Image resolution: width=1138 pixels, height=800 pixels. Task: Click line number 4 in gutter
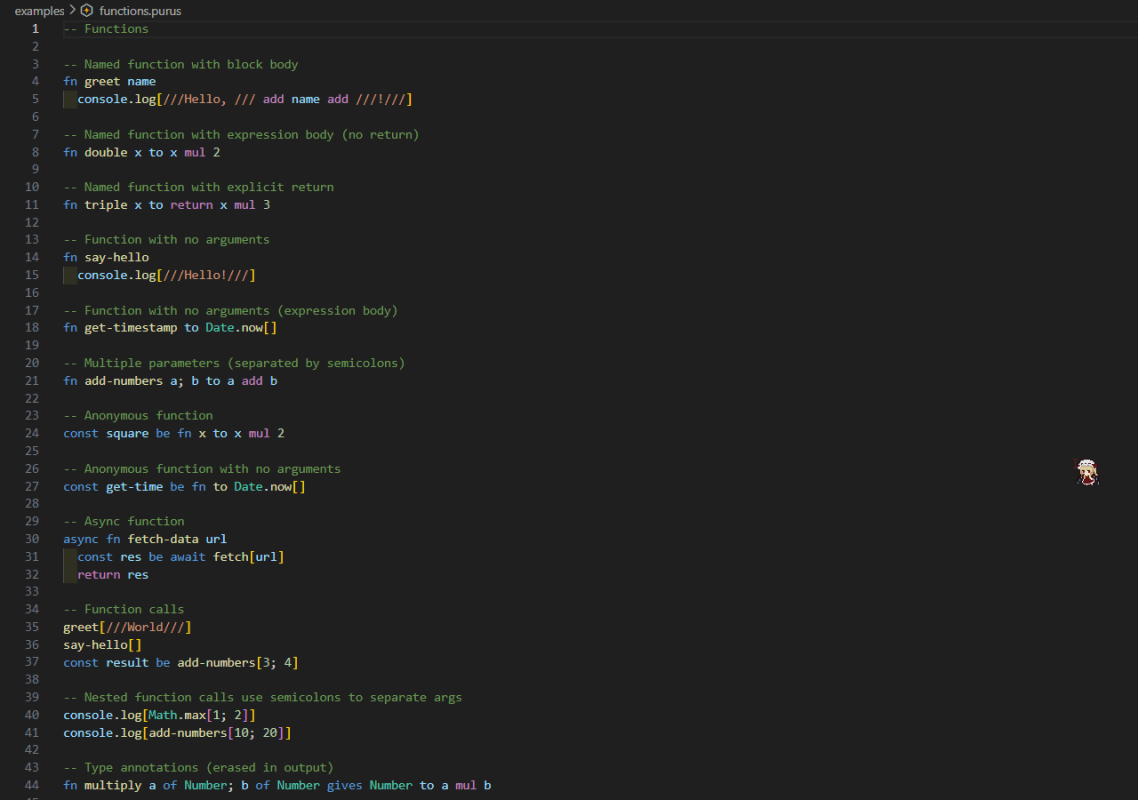click(x=35, y=81)
